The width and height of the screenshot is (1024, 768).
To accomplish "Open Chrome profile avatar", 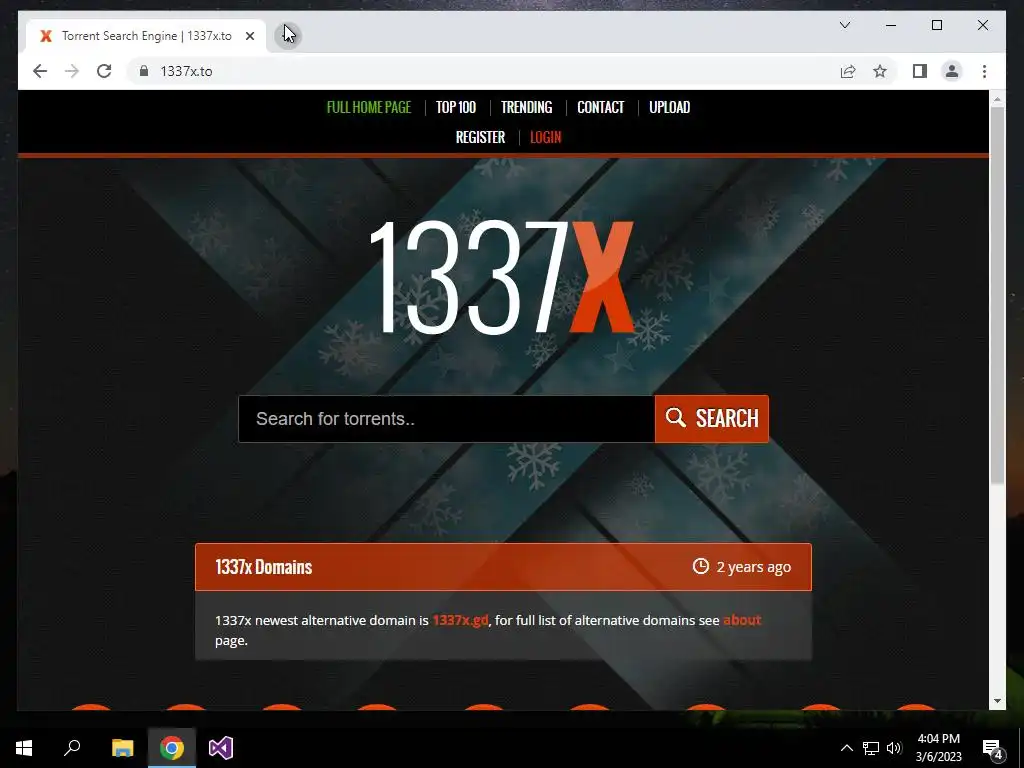I will tap(952, 71).
